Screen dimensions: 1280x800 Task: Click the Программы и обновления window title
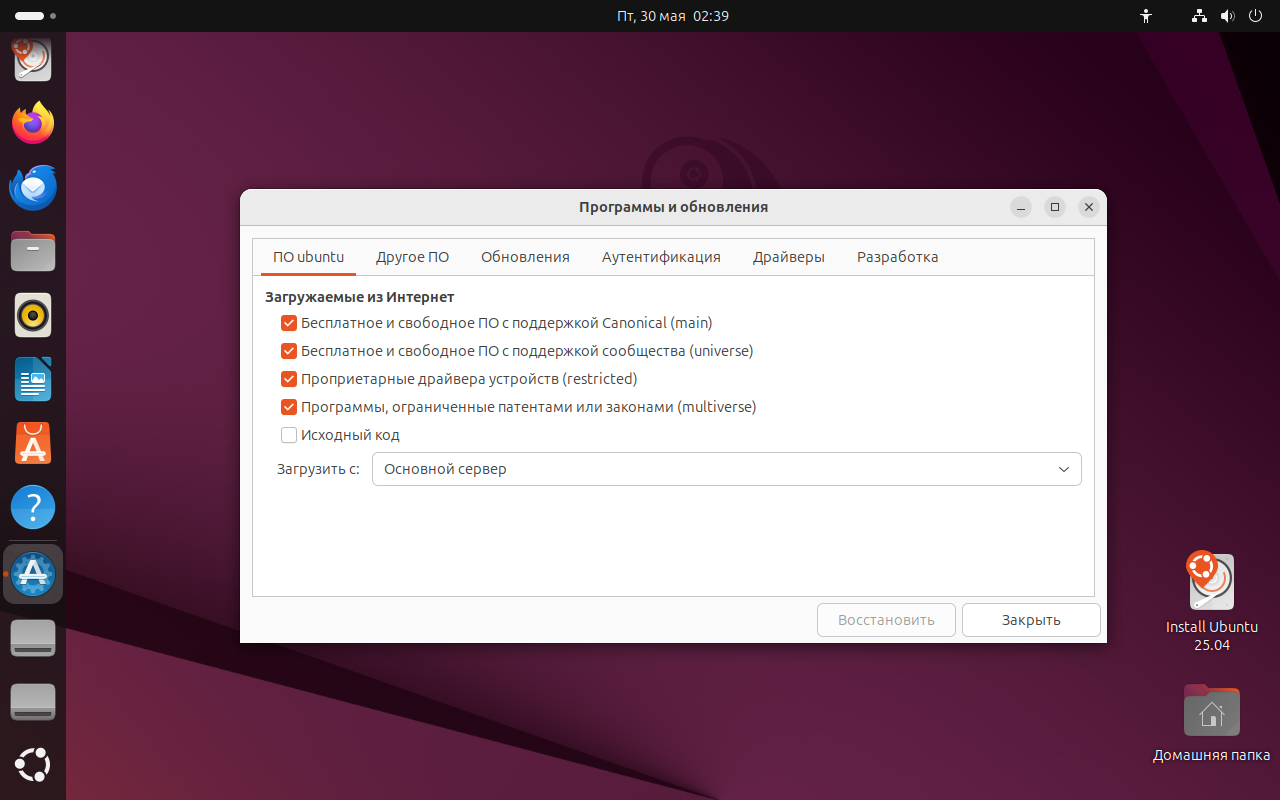[673, 207]
